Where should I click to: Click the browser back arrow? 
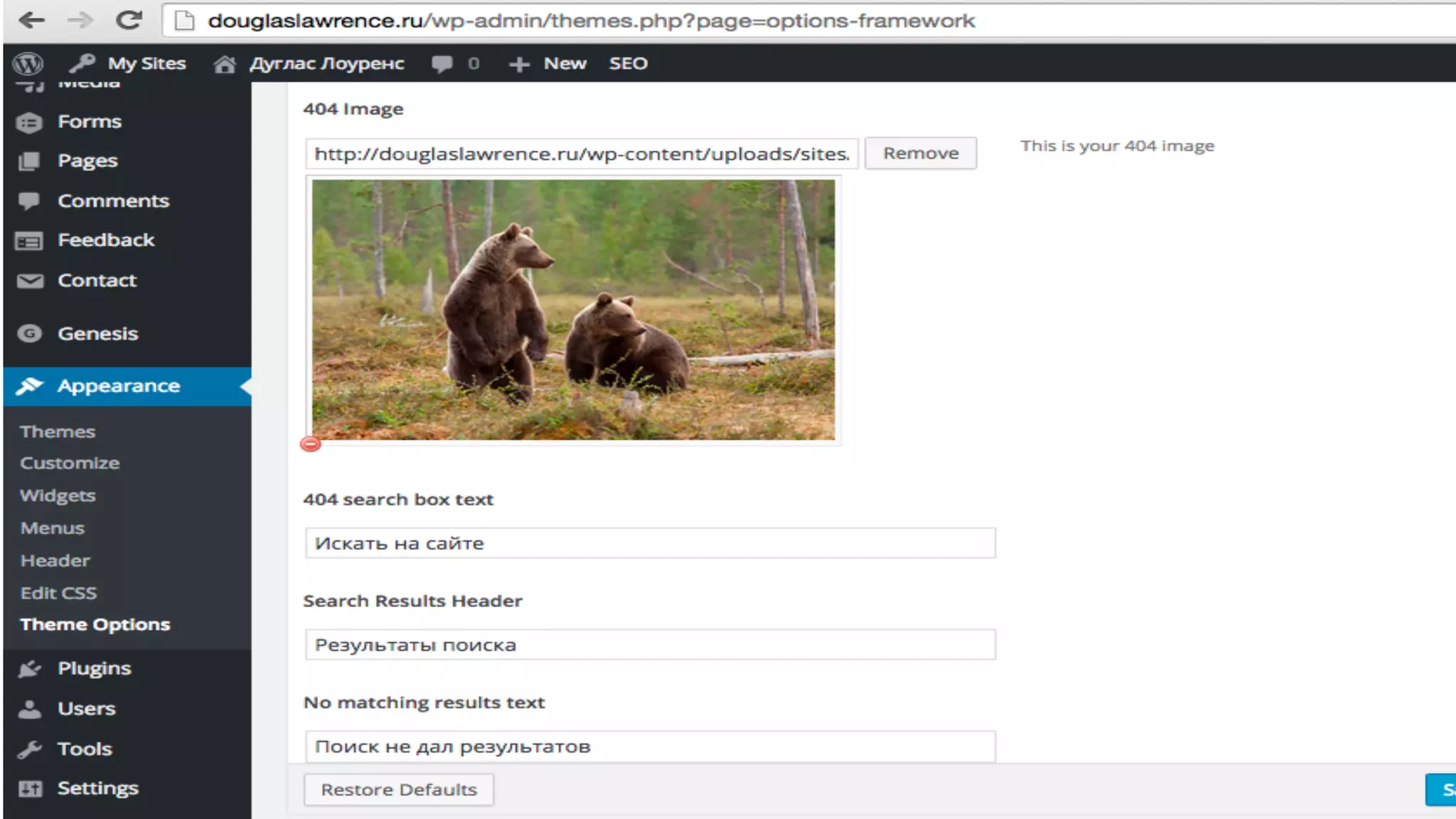tap(32, 21)
